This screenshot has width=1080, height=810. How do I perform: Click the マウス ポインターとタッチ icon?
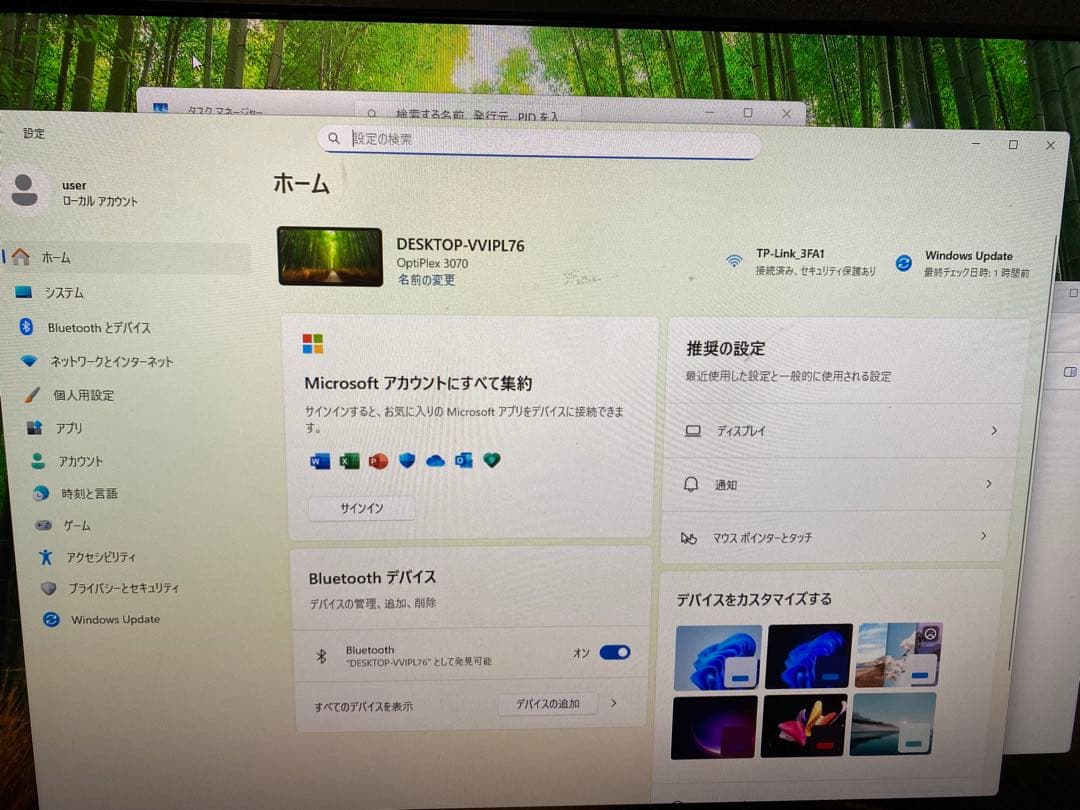coord(688,538)
